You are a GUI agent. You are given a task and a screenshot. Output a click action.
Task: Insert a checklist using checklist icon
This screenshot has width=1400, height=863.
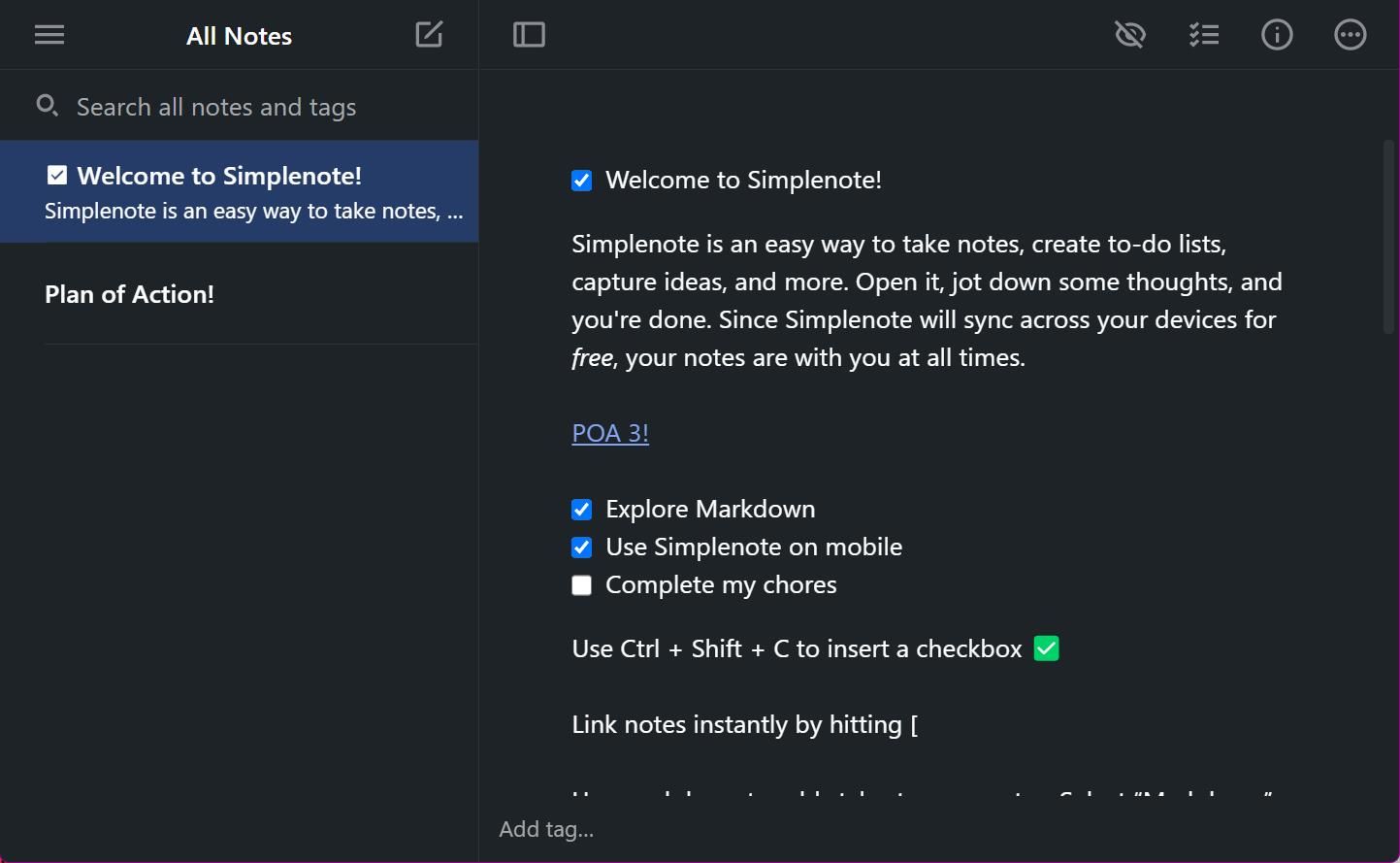(1203, 34)
